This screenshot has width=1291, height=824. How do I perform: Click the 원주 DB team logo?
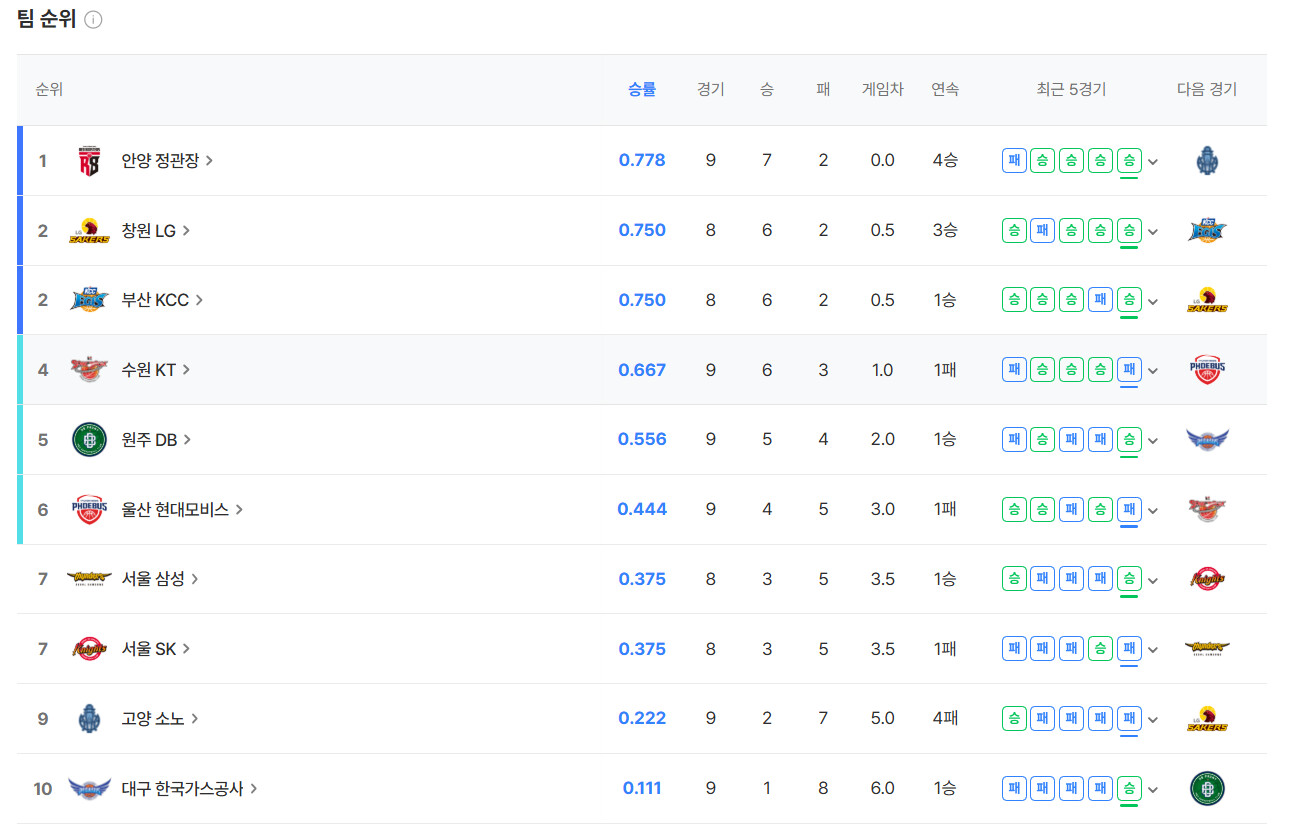[x=89, y=440]
